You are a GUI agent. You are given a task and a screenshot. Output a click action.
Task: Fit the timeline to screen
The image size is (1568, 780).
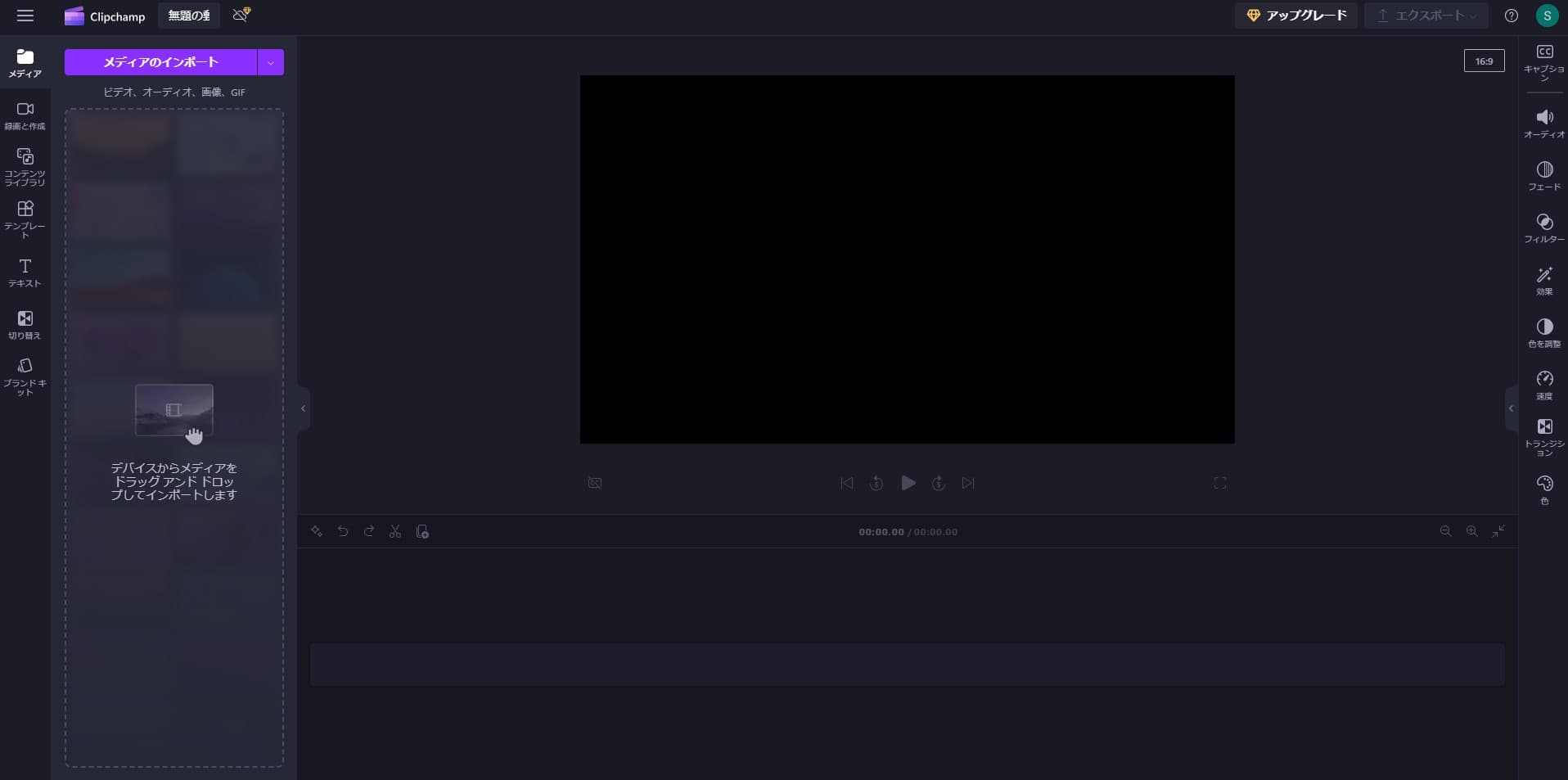tap(1498, 531)
